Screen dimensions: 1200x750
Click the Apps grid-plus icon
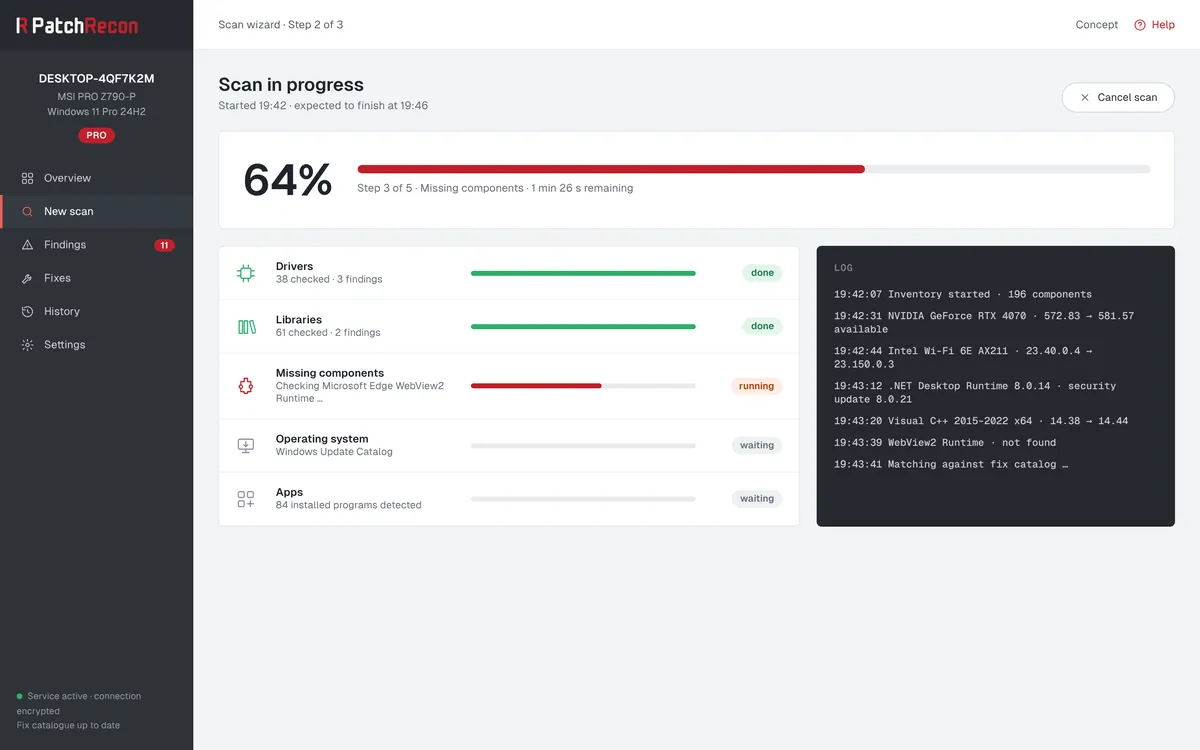(x=246, y=499)
